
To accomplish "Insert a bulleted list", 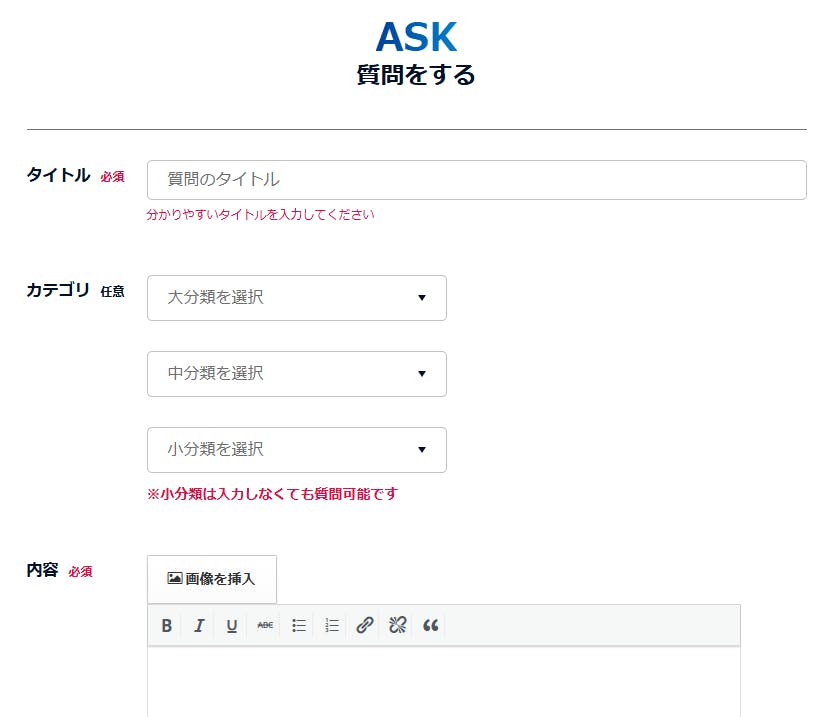I will coord(298,626).
